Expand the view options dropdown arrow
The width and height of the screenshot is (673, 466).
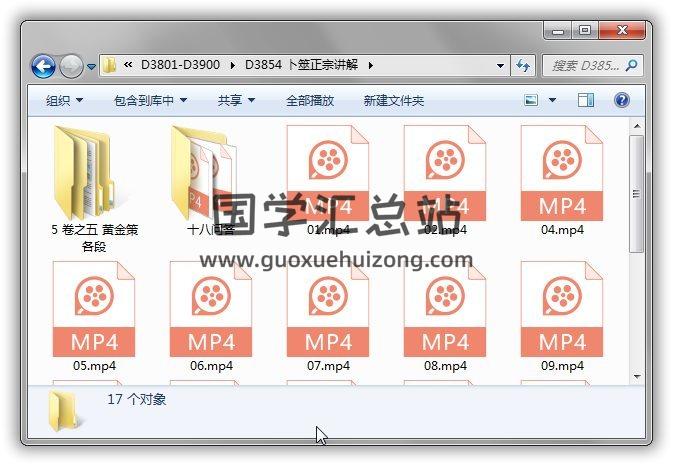click(552, 100)
